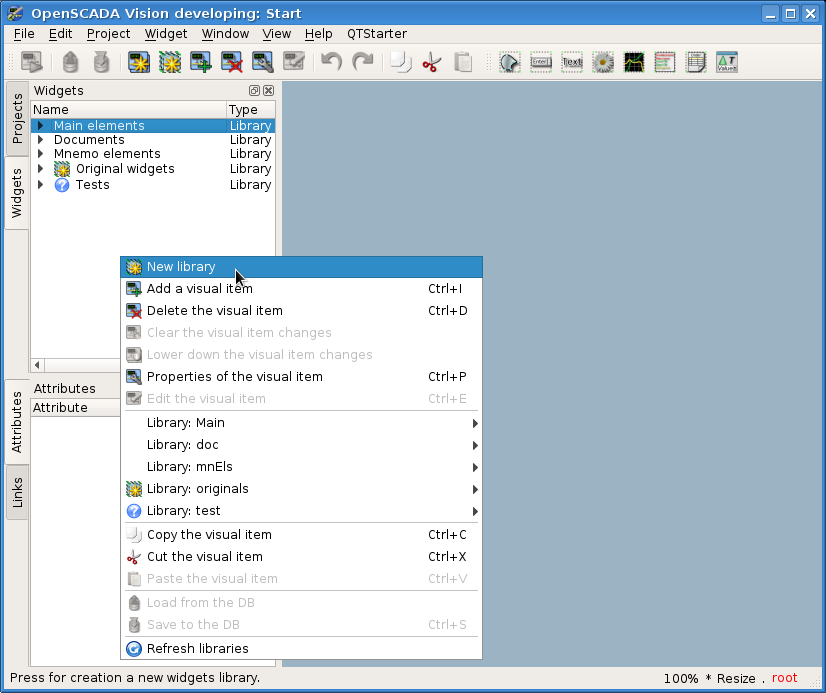The height and width of the screenshot is (693, 826).
Task: Click the 'root' user in status bar
Action: click(784, 678)
